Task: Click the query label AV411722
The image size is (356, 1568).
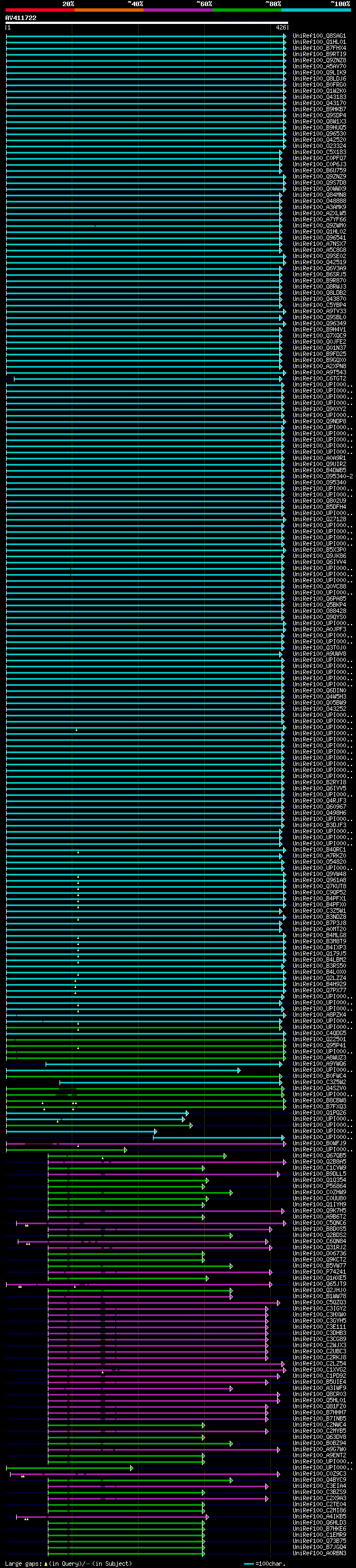Action: [21, 18]
